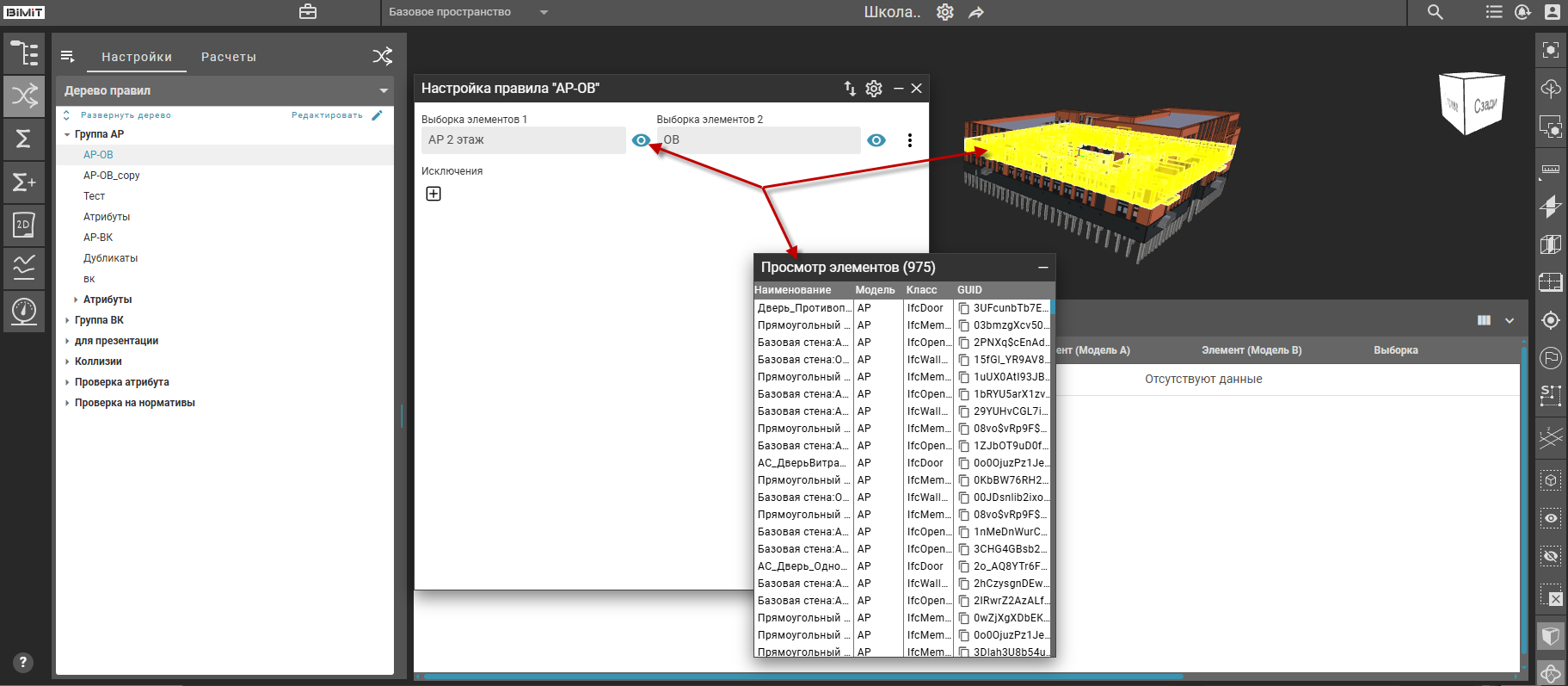Click the help question mark icon
The height and width of the screenshot is (686, 1568).
pyautogui.click(x=24, y=662)
